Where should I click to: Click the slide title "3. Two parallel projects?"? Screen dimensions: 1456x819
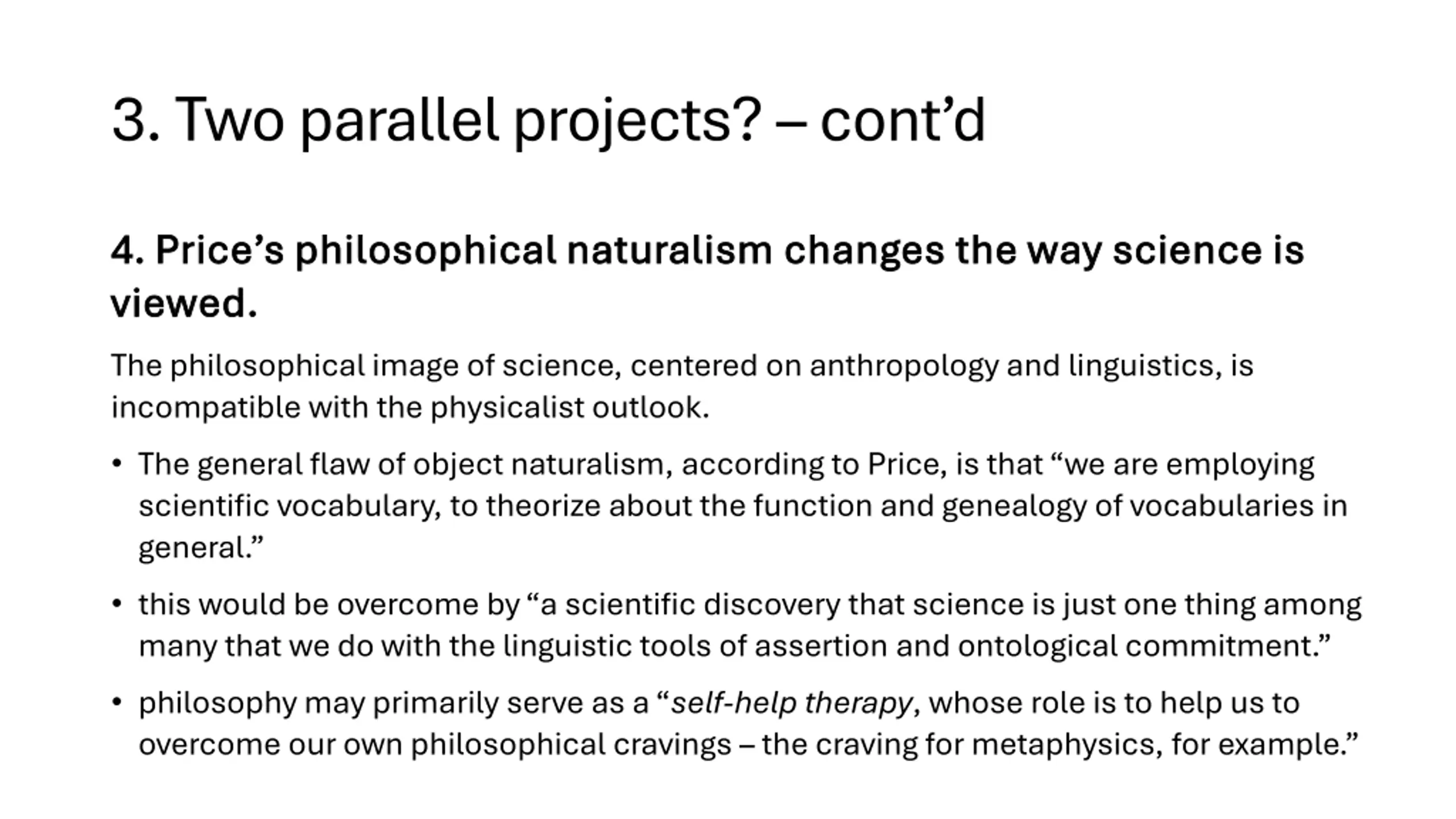(x=436, y=121)
